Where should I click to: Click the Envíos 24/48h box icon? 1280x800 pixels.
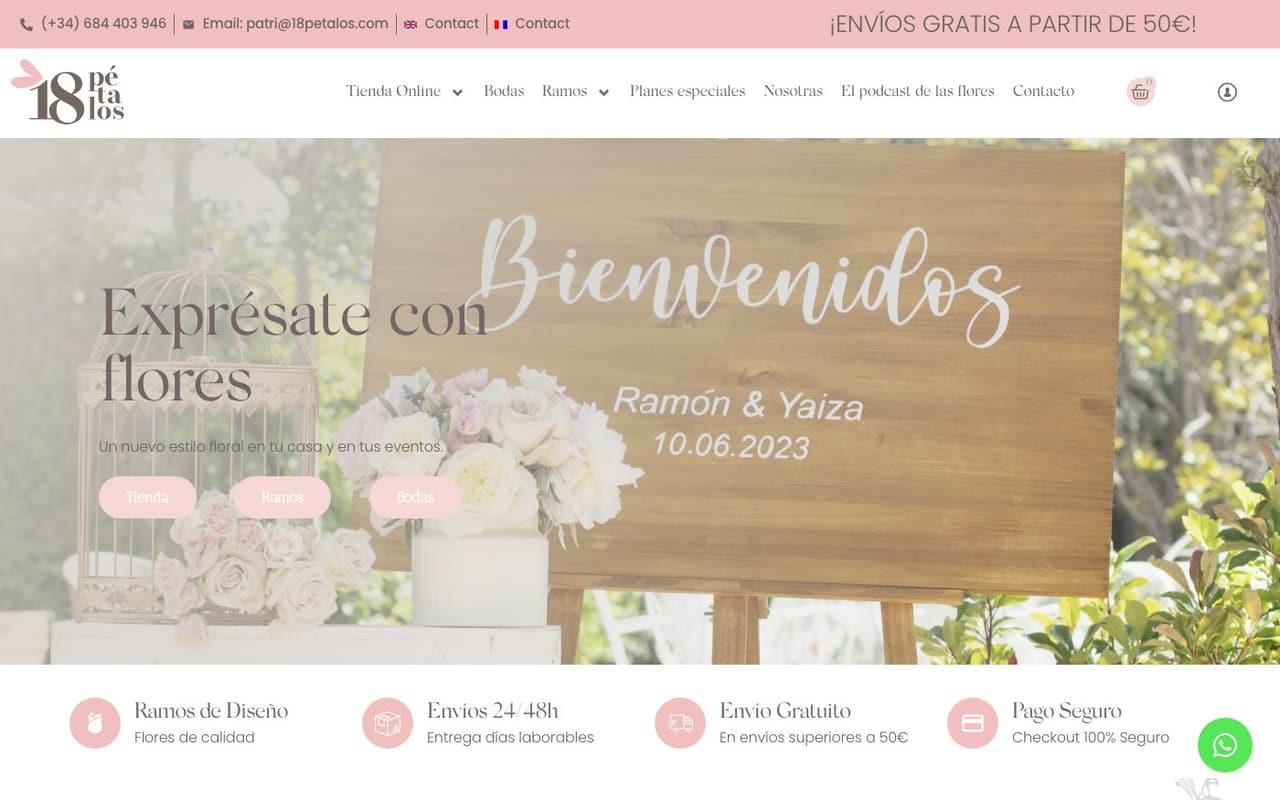[x=387, y=723]
